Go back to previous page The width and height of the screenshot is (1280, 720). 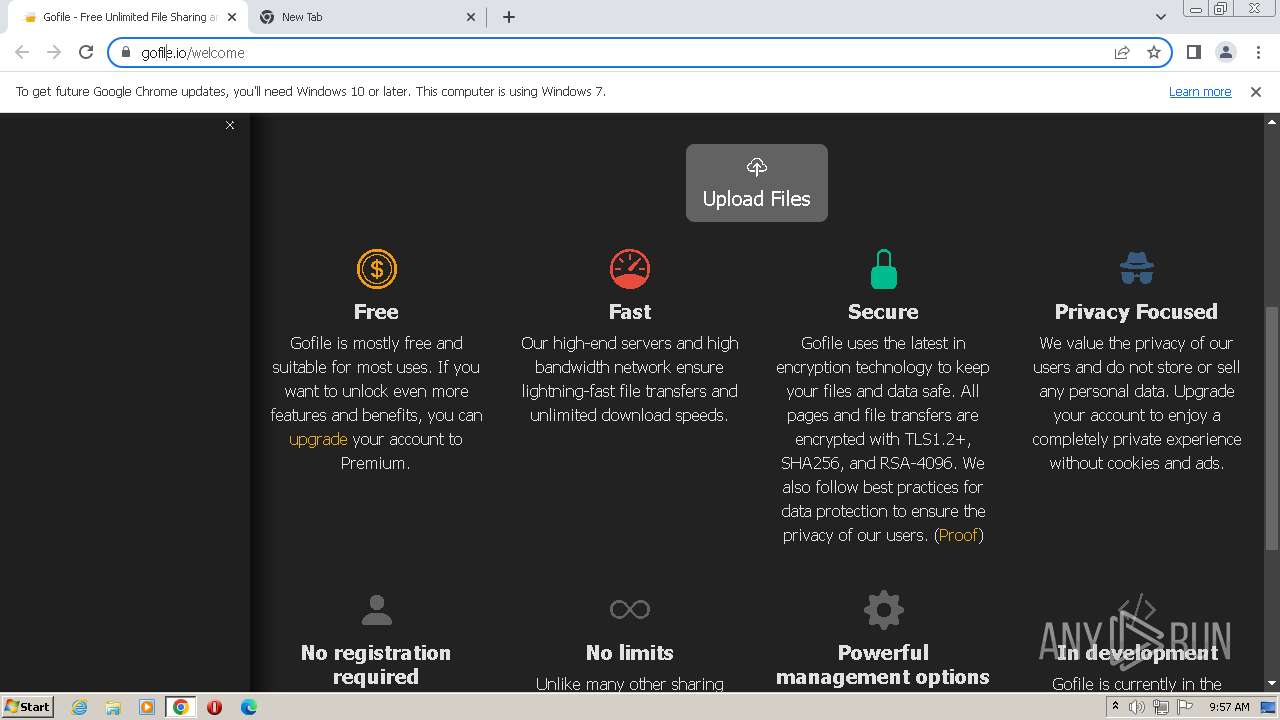tap(22, 52)
